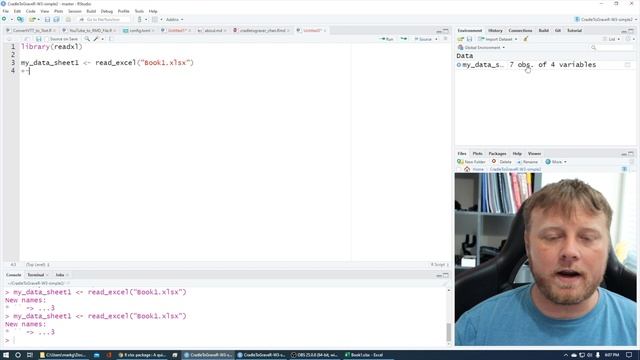The width and height of the screenshot is (640, 360).
Task: Click New Folder in Files pane
Action: coord(471,162)
